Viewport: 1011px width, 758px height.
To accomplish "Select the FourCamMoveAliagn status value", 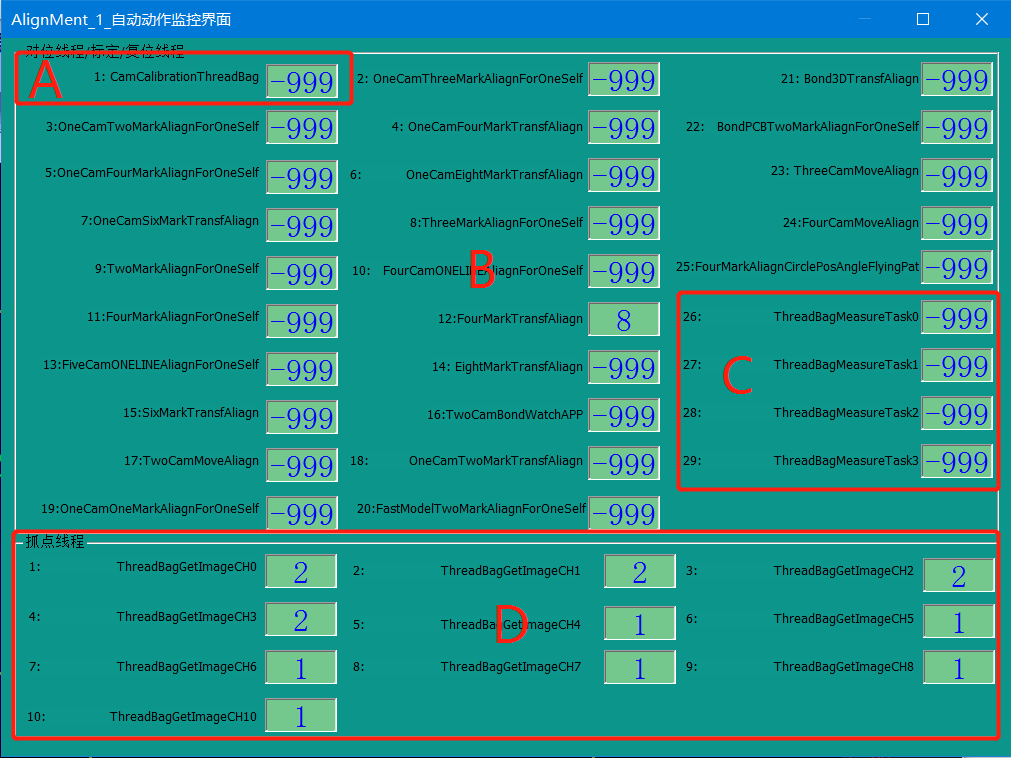I will tap(957, 223).
